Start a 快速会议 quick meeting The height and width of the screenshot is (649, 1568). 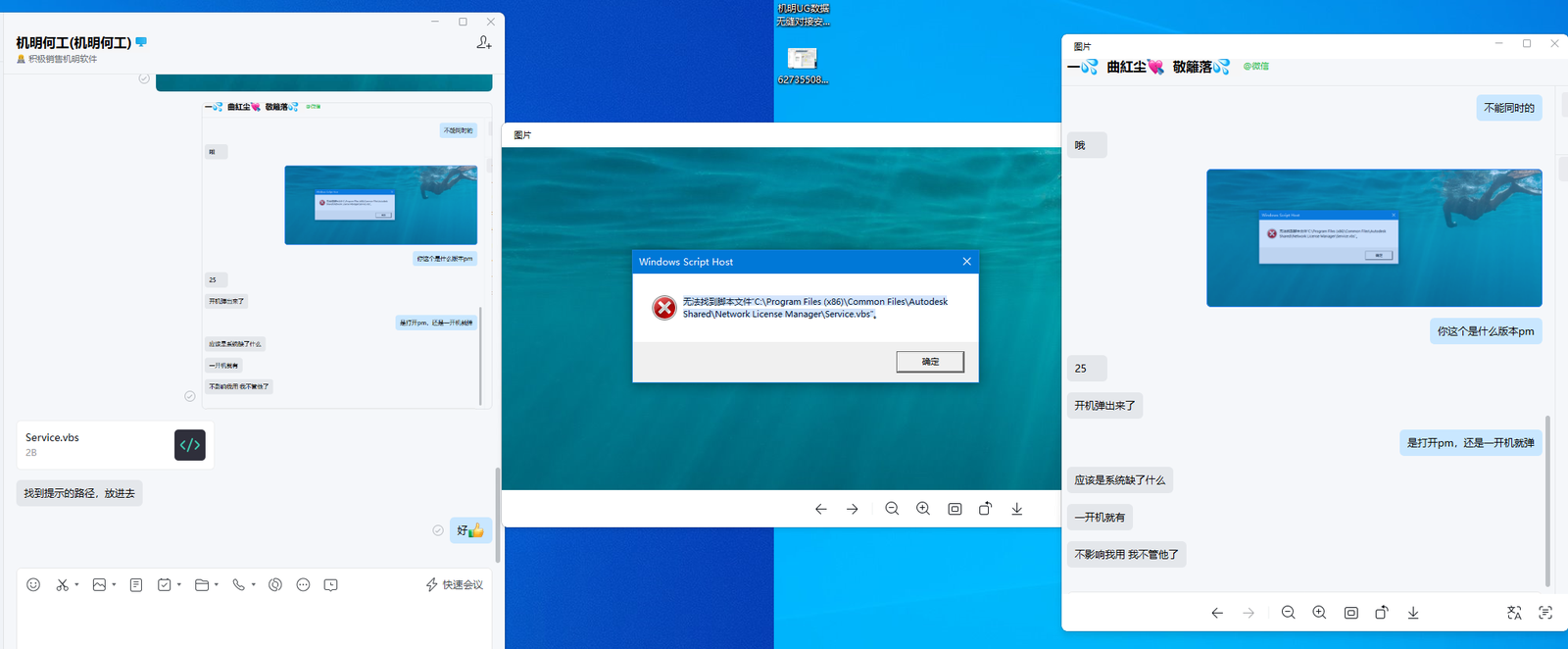(455, 584)
